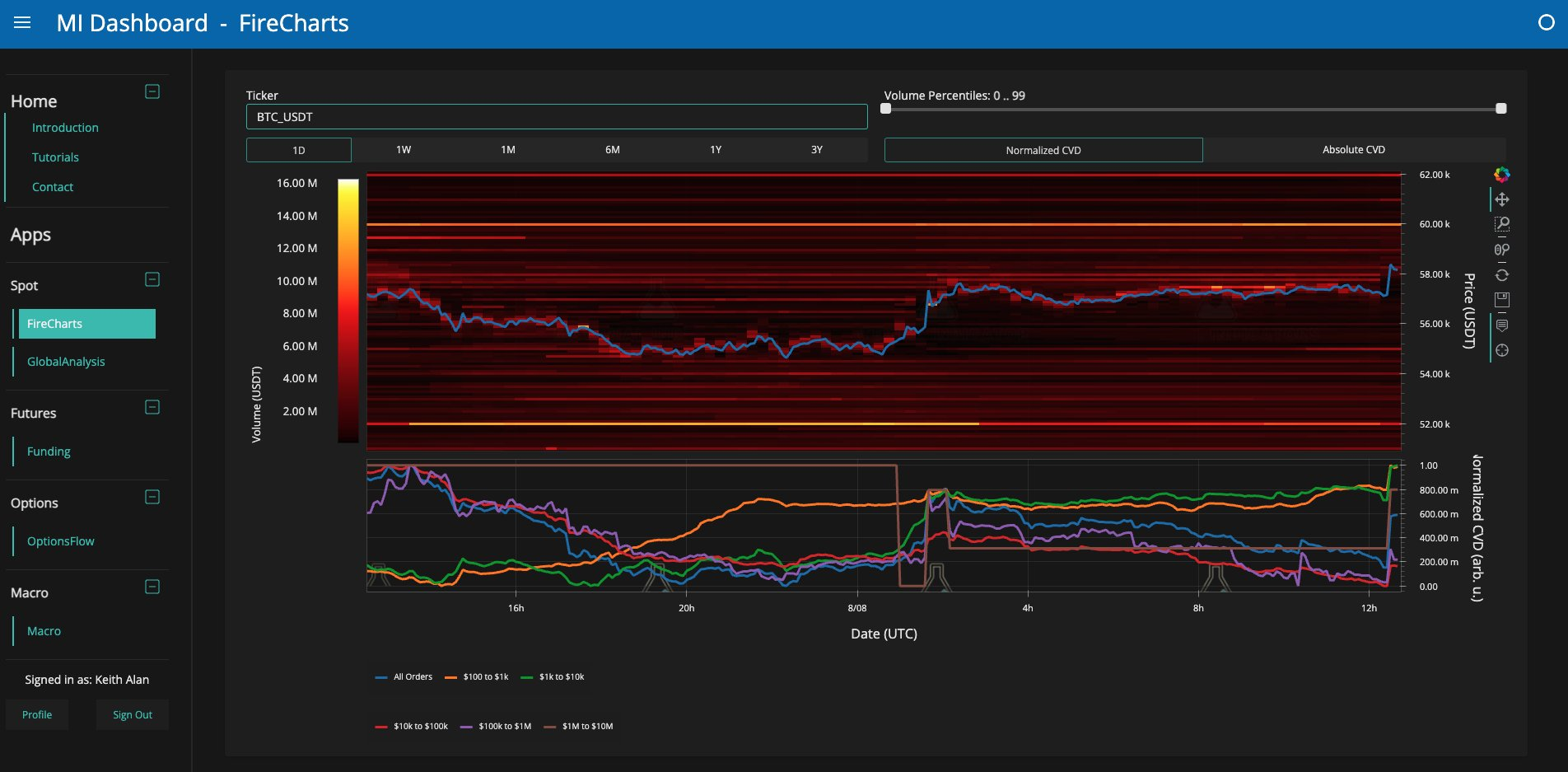Select Normalized CVD mode
1568x772 pixels.
click(x=1043, y=150)
